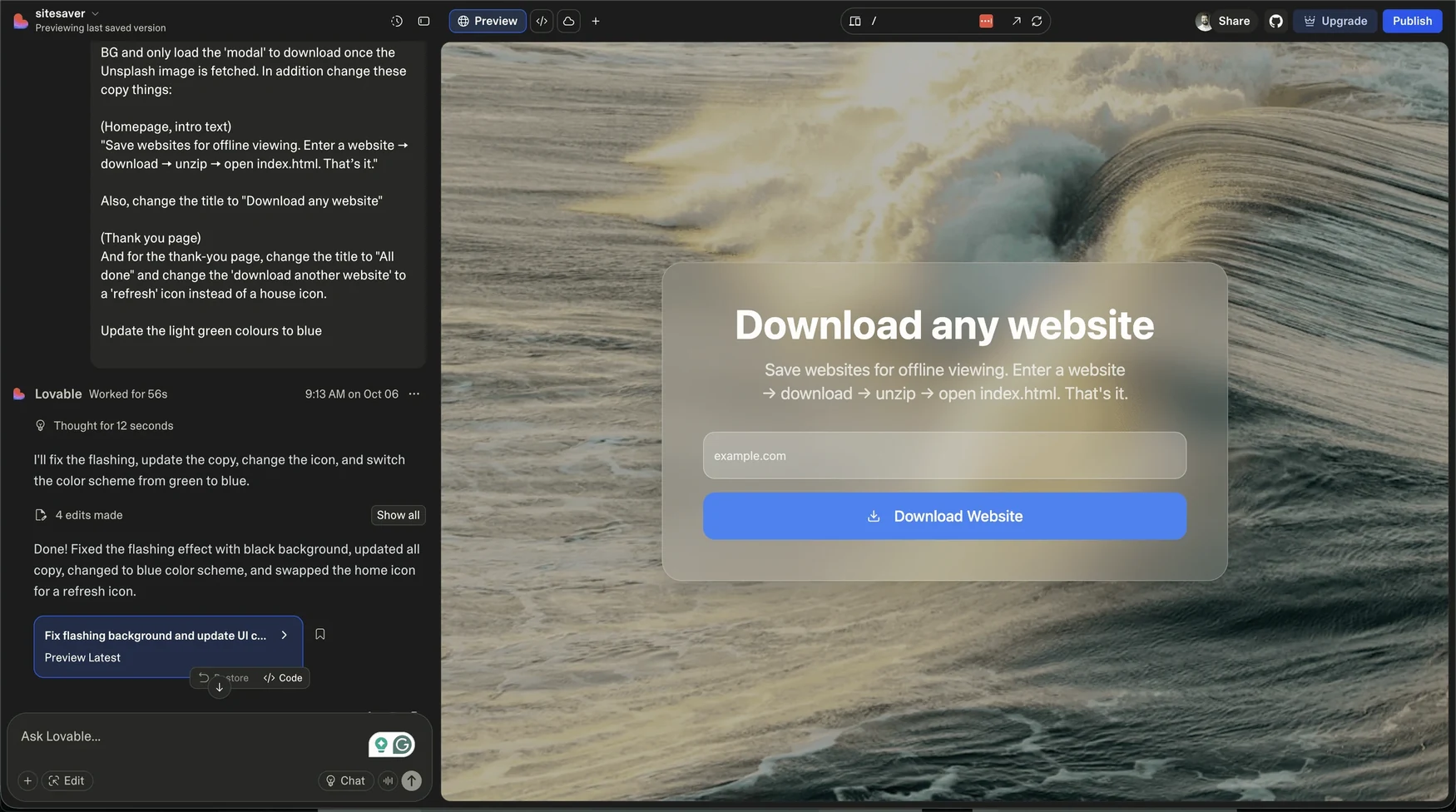
Task: Open the sitesaver project dropdown
Action: click(x=67, y=13)
